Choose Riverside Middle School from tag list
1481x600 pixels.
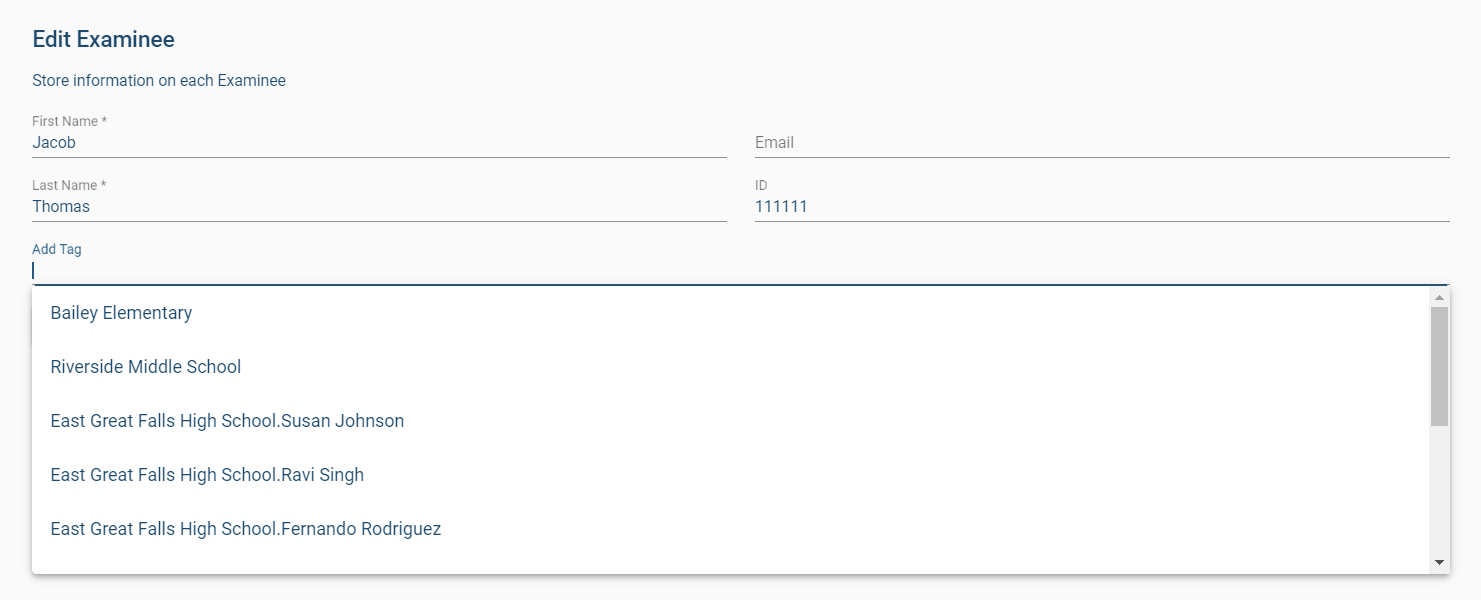click(x=146, y=367)
